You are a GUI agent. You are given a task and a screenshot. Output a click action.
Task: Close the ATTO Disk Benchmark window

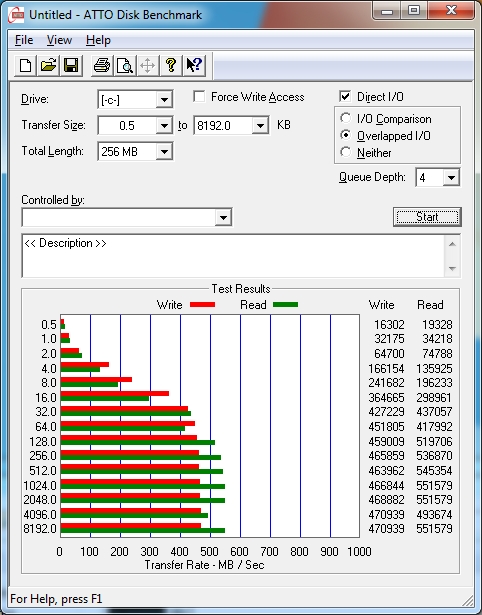click(451, 10)
